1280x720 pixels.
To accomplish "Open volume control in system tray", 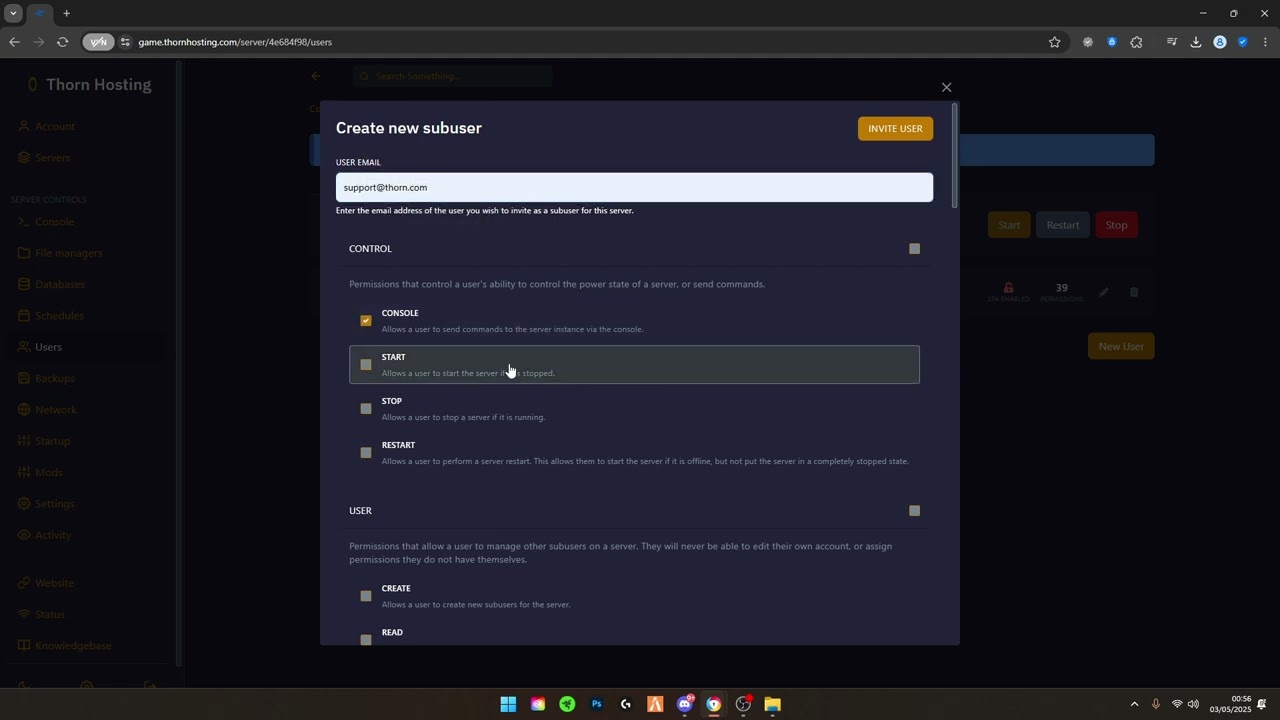I will [x=1193, y=704].
